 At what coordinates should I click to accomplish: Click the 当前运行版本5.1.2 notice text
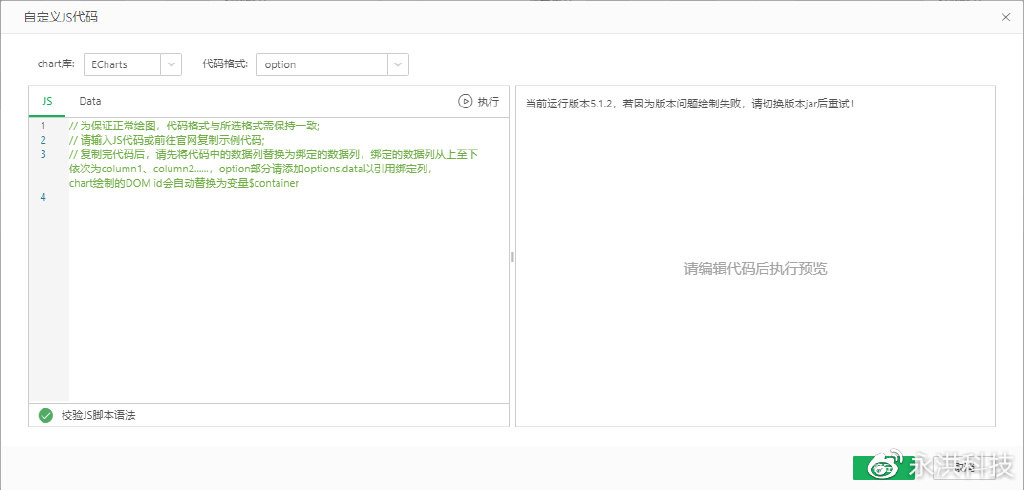coord(690,104)
